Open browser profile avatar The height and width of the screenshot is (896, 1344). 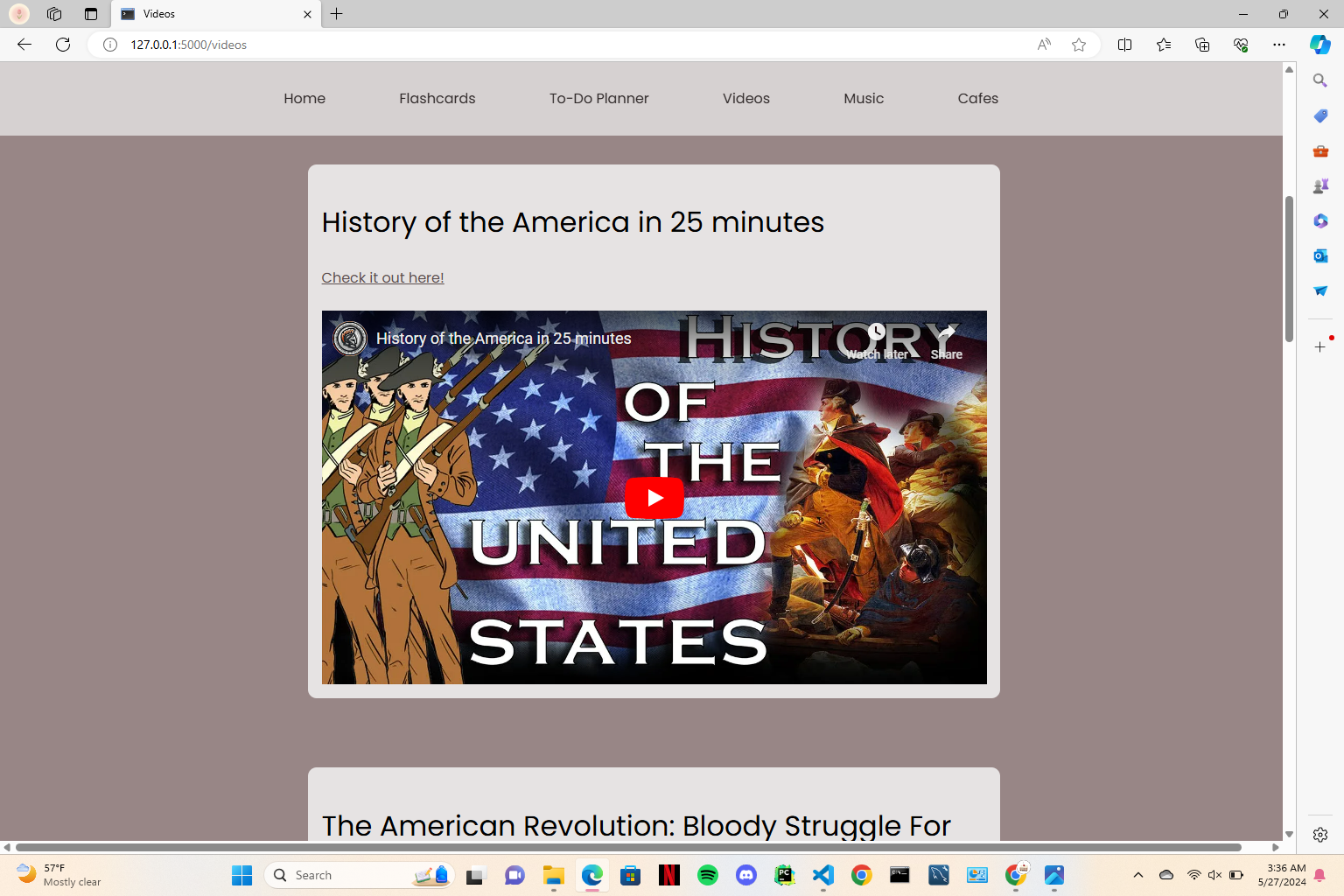(19, 14)
